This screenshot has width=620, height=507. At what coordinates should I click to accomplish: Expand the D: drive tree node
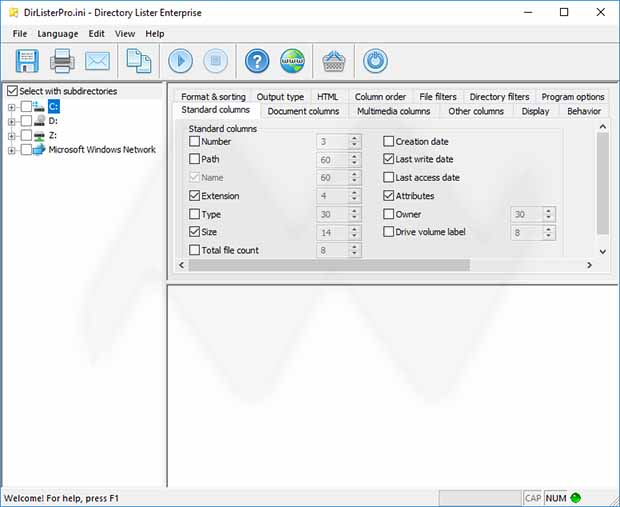tap(11, 121)
